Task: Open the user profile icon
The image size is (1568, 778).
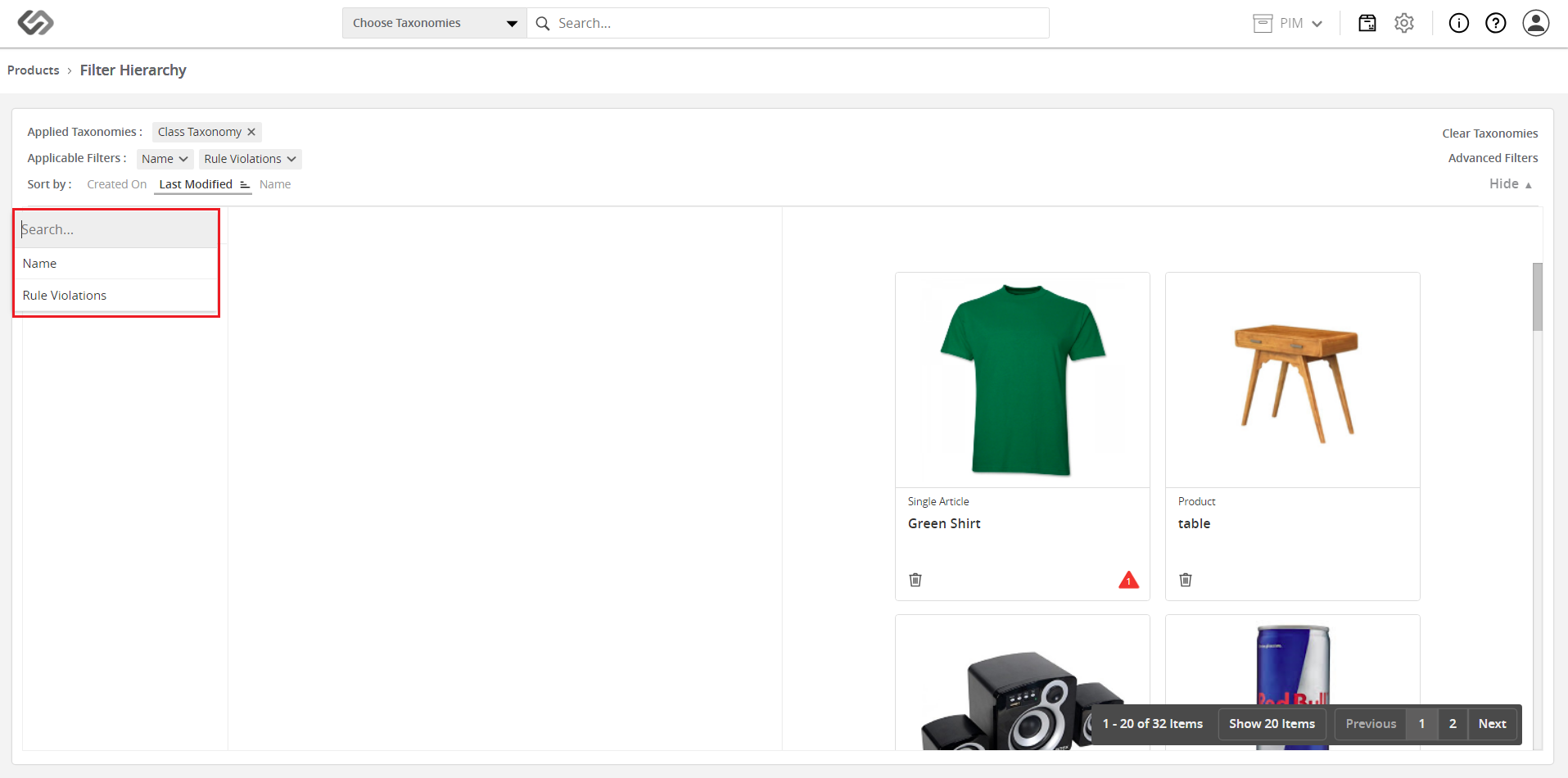Action: coord(1535,23)
